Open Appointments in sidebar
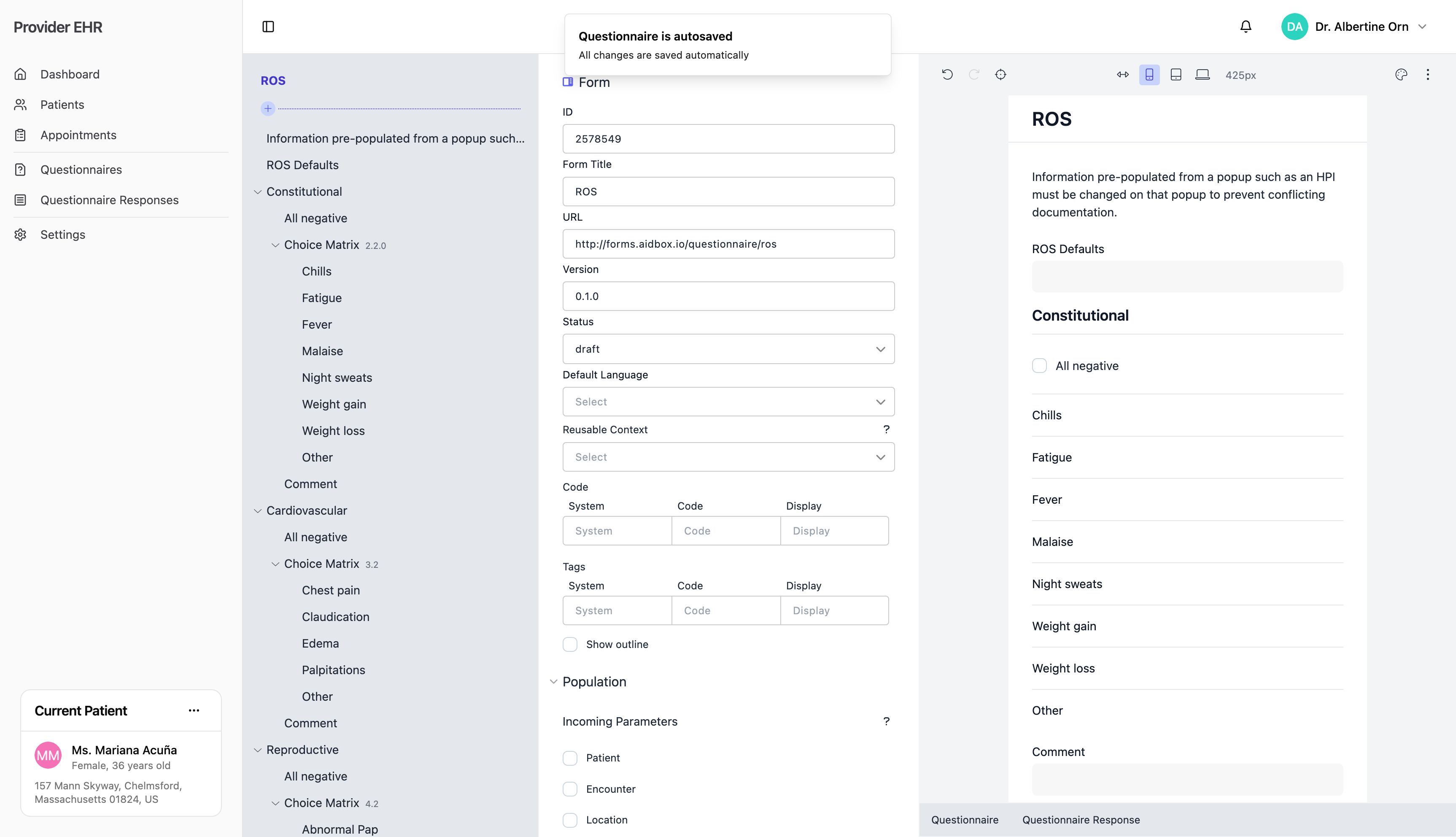The width and height of the screenshot is (1456, 837). 78,135
